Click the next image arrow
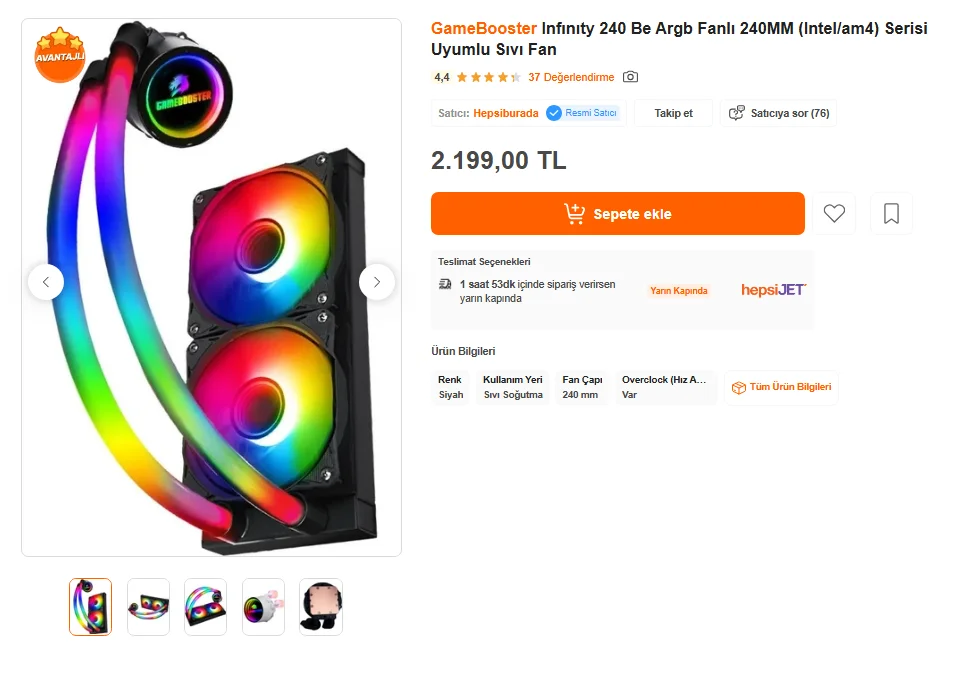The height and width of the screenshot is (678, 973). [x=377, y=282]
